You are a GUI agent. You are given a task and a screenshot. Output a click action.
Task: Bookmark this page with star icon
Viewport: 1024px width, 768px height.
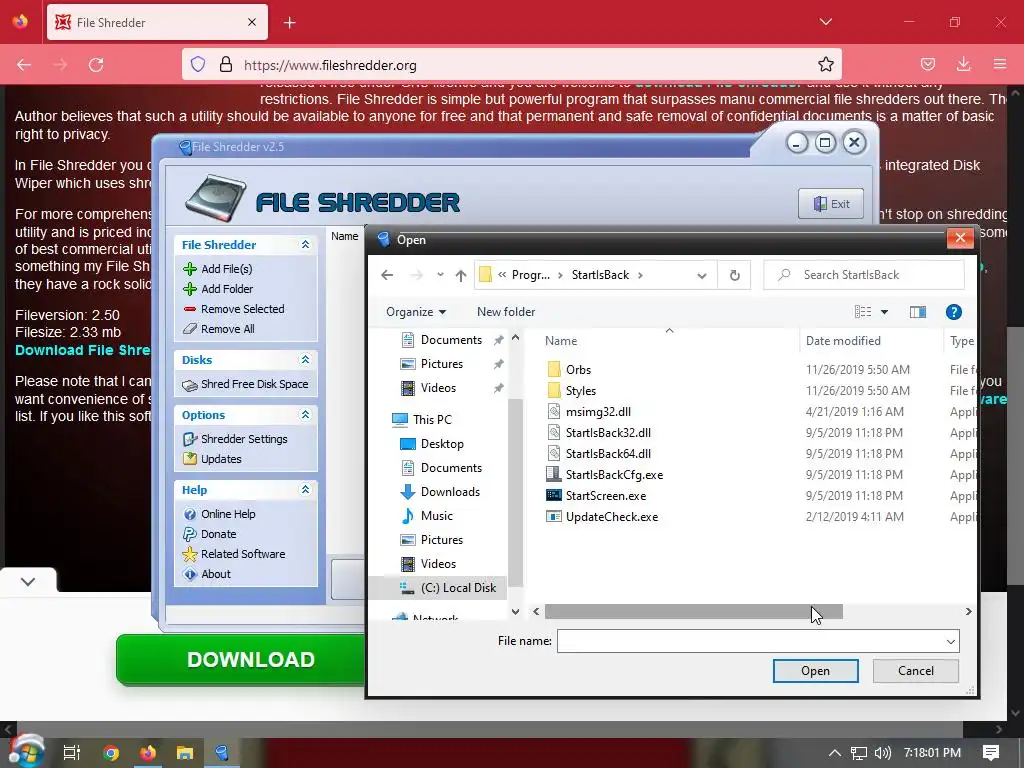coord(825,64)
